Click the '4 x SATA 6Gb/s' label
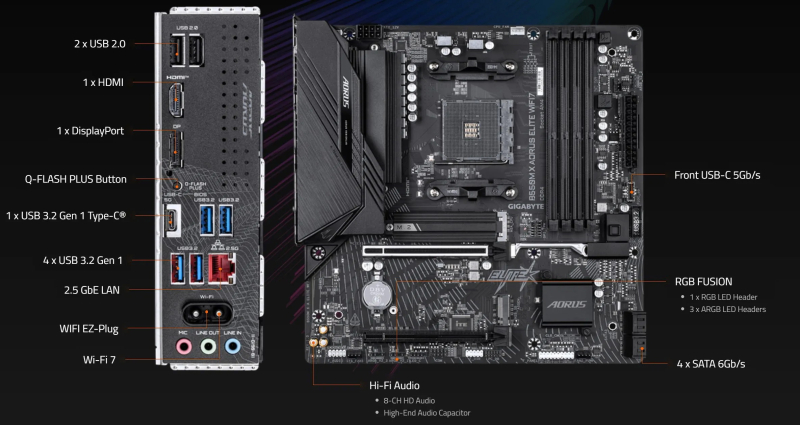Screen dimensions: 800x425 711,364
